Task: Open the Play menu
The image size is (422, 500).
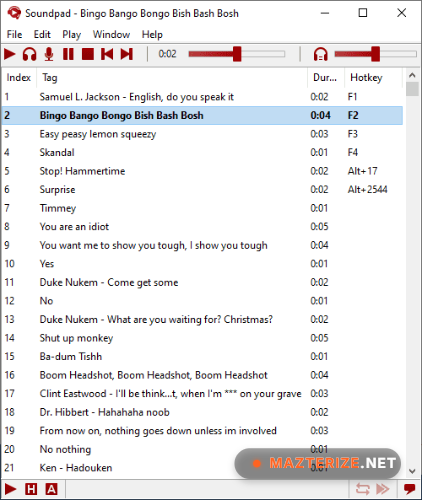Action: 72,34
